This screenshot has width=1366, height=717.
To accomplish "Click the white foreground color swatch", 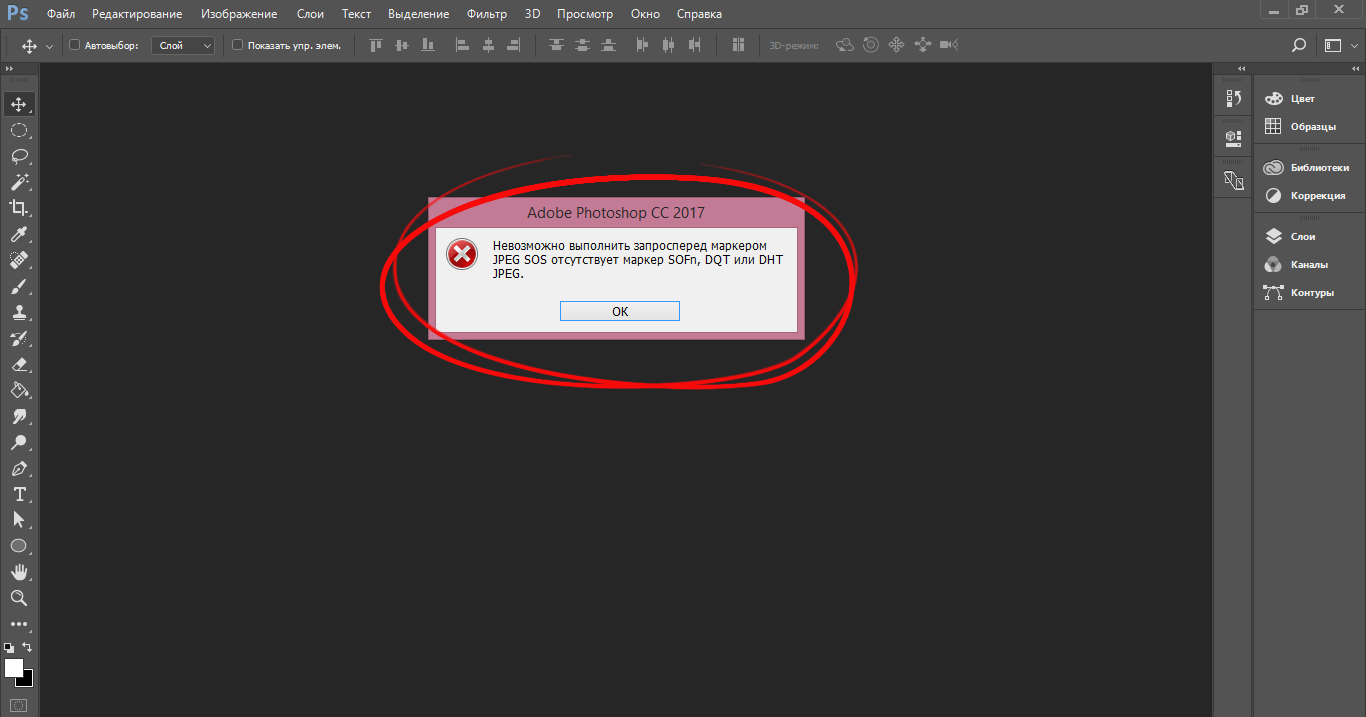I will [13, 667].
